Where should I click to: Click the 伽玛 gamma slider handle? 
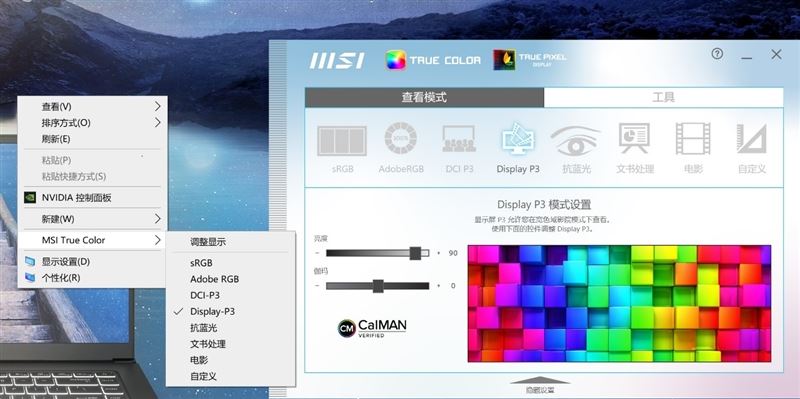pos(378,286)
